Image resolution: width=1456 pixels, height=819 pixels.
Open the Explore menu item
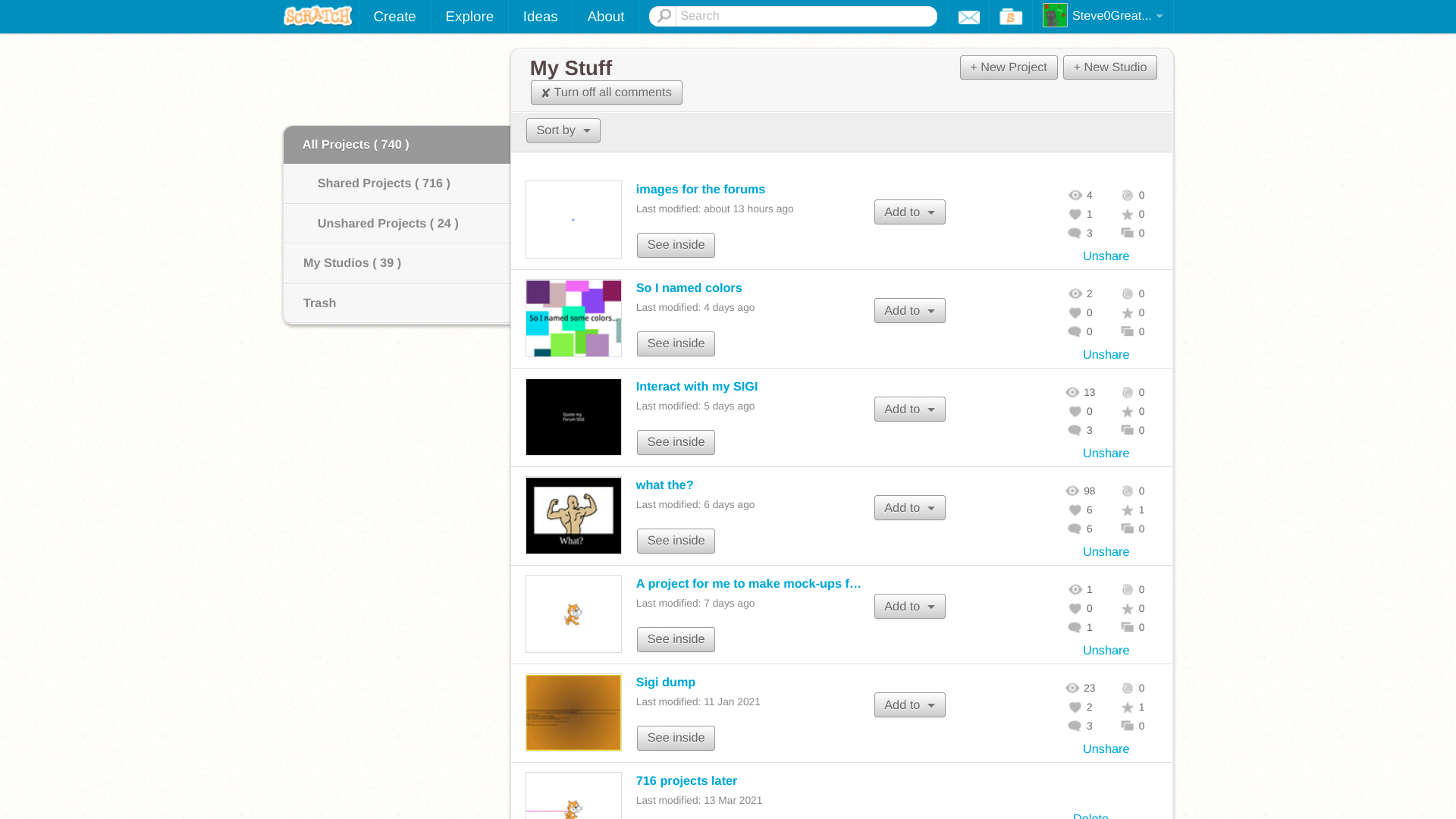469,17
